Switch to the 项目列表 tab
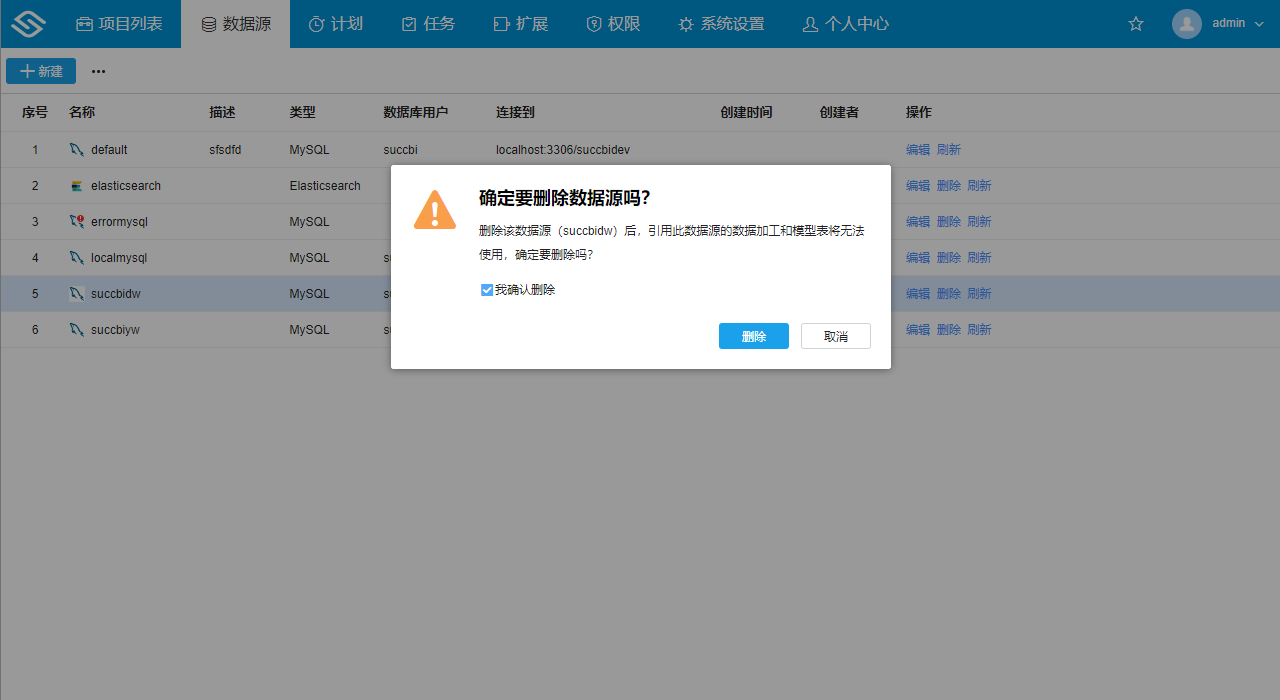The width and height of the screenshot is (1280, 700). 118,23
